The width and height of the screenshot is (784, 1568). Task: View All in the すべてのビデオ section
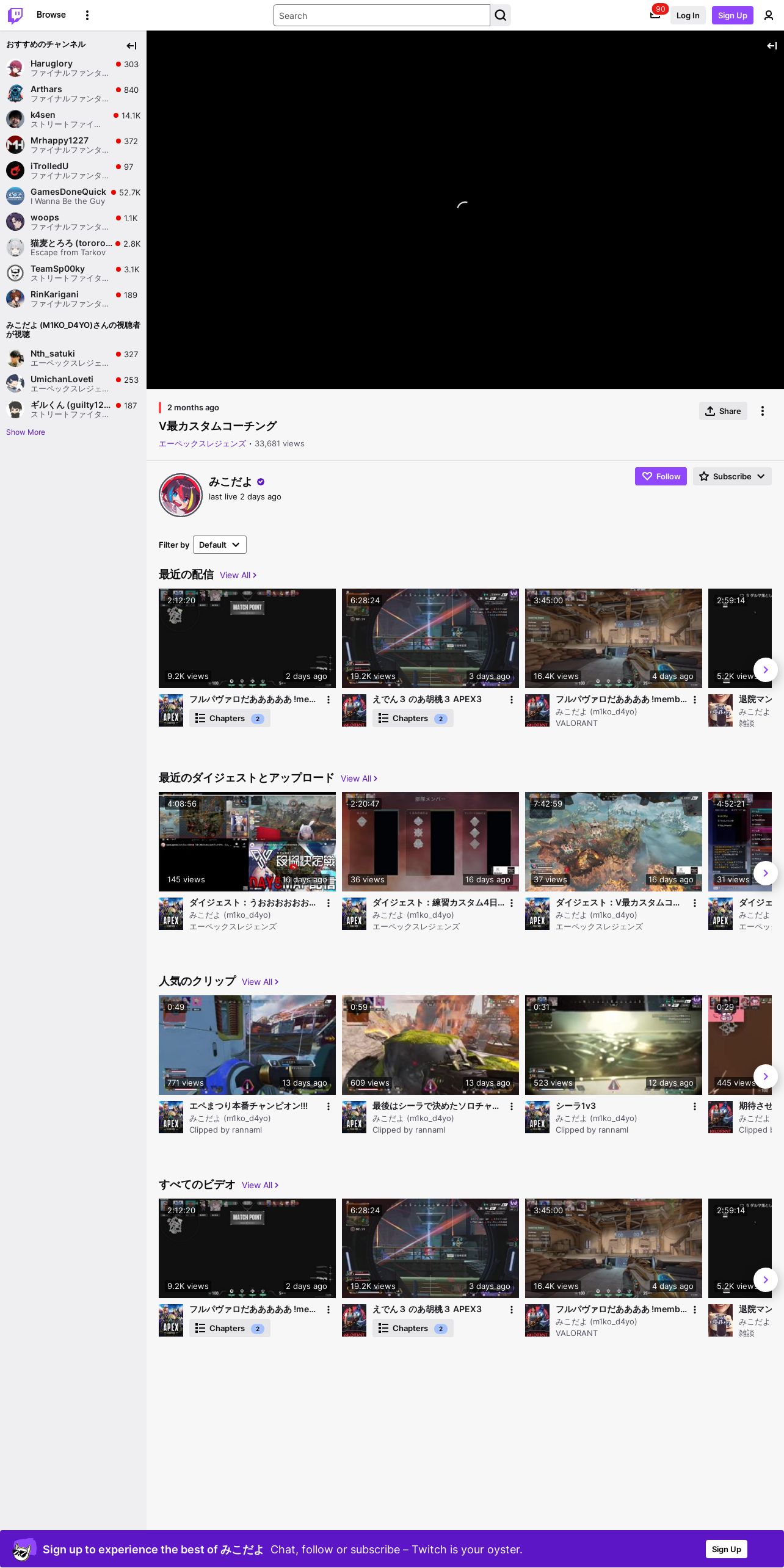click(260, 1185)
